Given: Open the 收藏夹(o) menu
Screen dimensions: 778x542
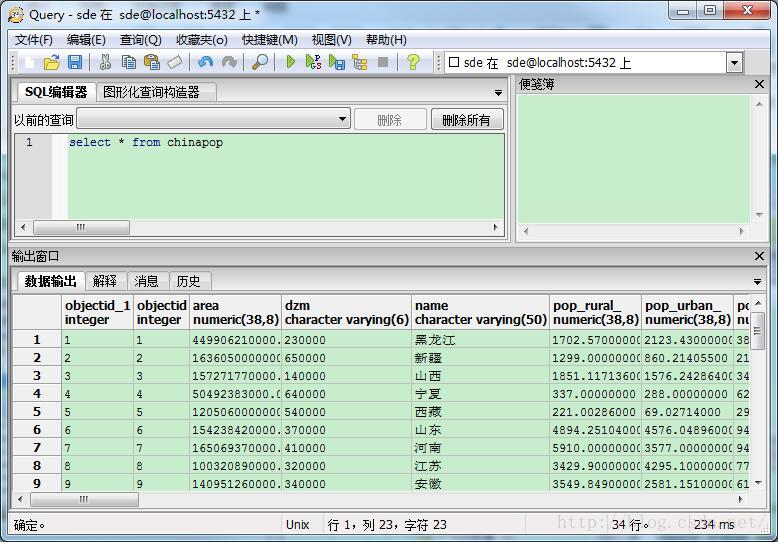Looking at the screenshot, I should (202, 40).
